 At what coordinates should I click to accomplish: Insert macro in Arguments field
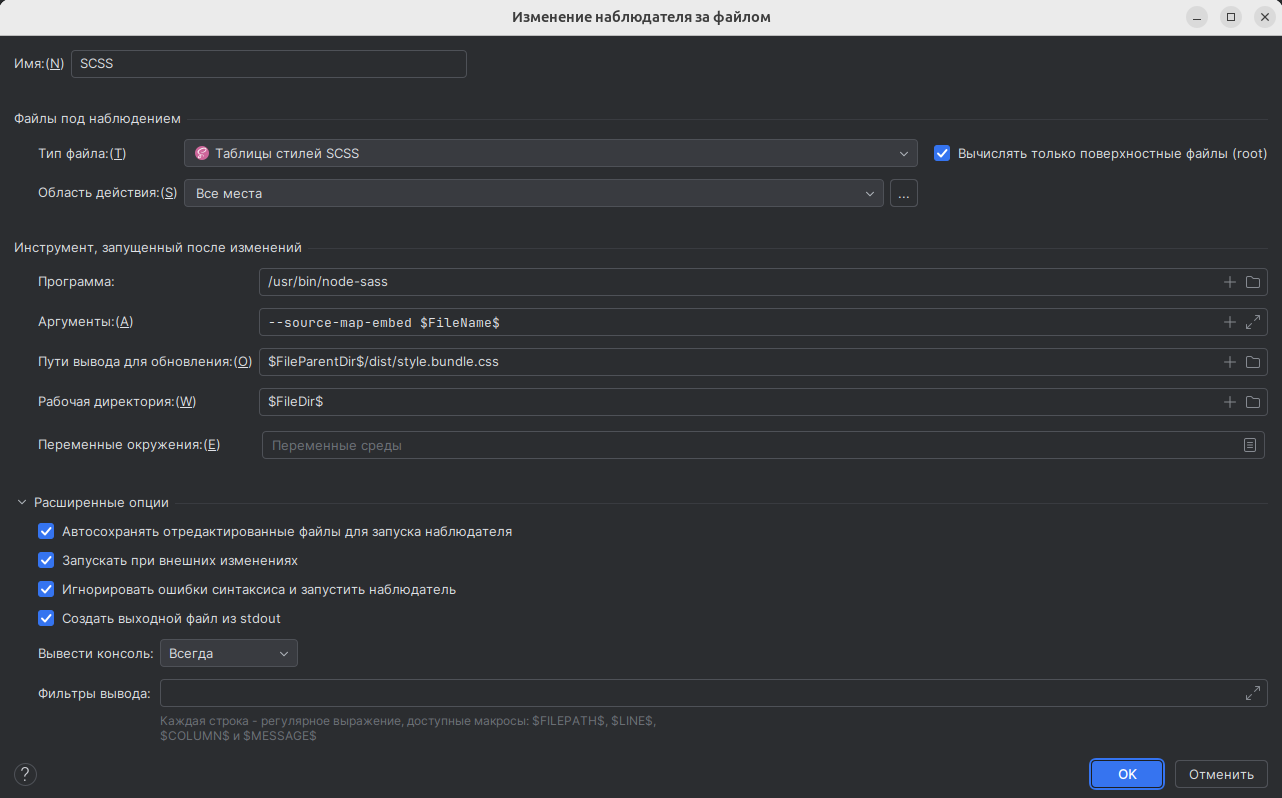1230,322
